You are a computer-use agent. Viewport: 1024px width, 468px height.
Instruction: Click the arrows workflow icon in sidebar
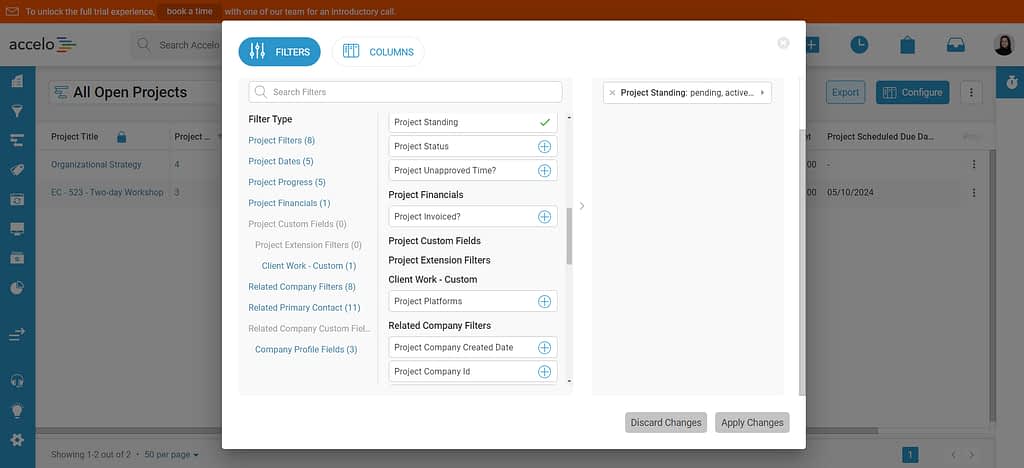click(x=17, y=334)
